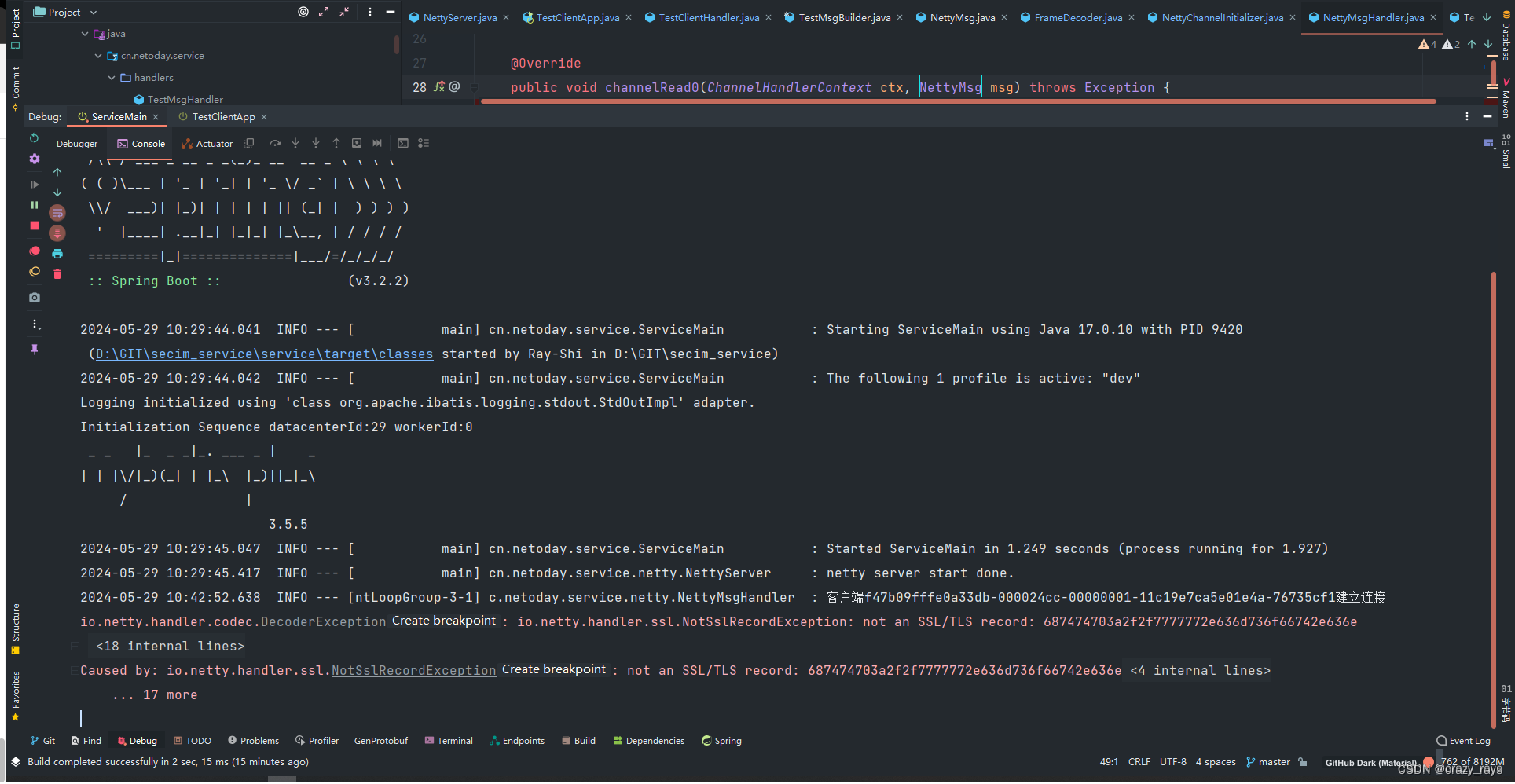The image size is (1515, 784).
Task: Close the NettyMsg.java editor tab
Action: [x=1004, y=17]
